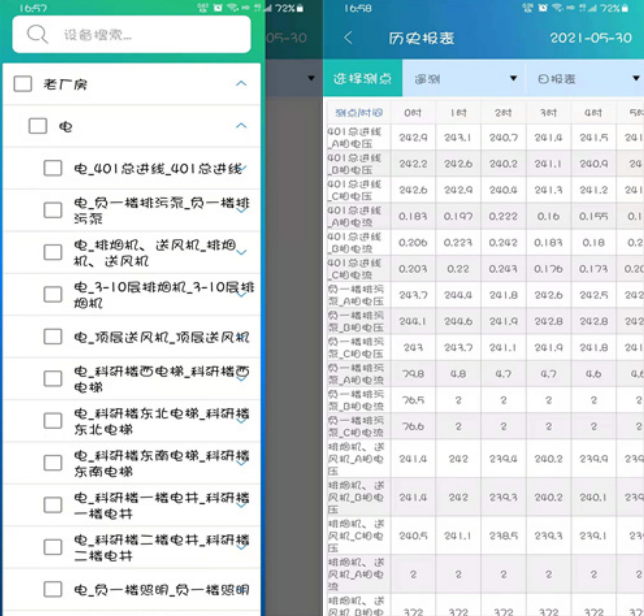Go back using the 历史报表 header arrow

tap(348, 38)
